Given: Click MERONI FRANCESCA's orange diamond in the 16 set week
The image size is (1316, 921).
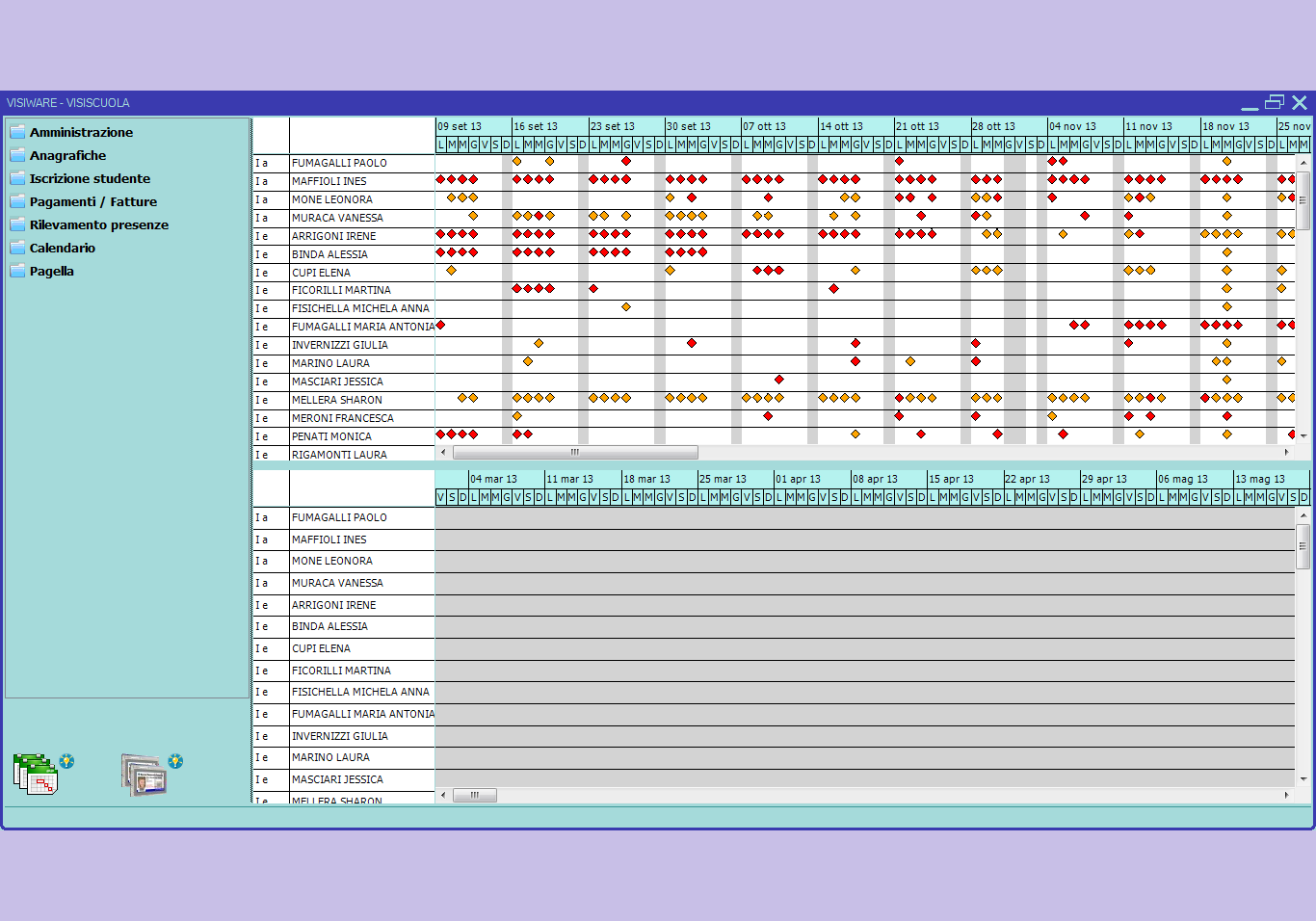Looking at the screenshot, I should click(517, 416).
